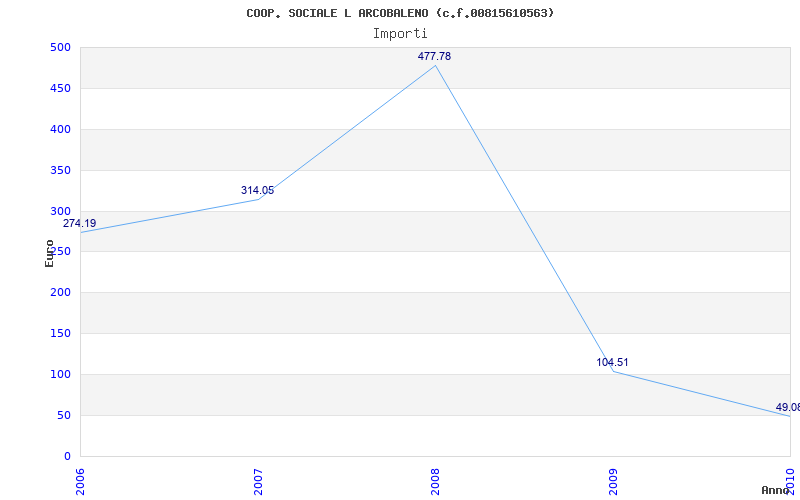Click the 200 y-axis tick label
Viewport: 800px width, 500px height.
[60, 293]
